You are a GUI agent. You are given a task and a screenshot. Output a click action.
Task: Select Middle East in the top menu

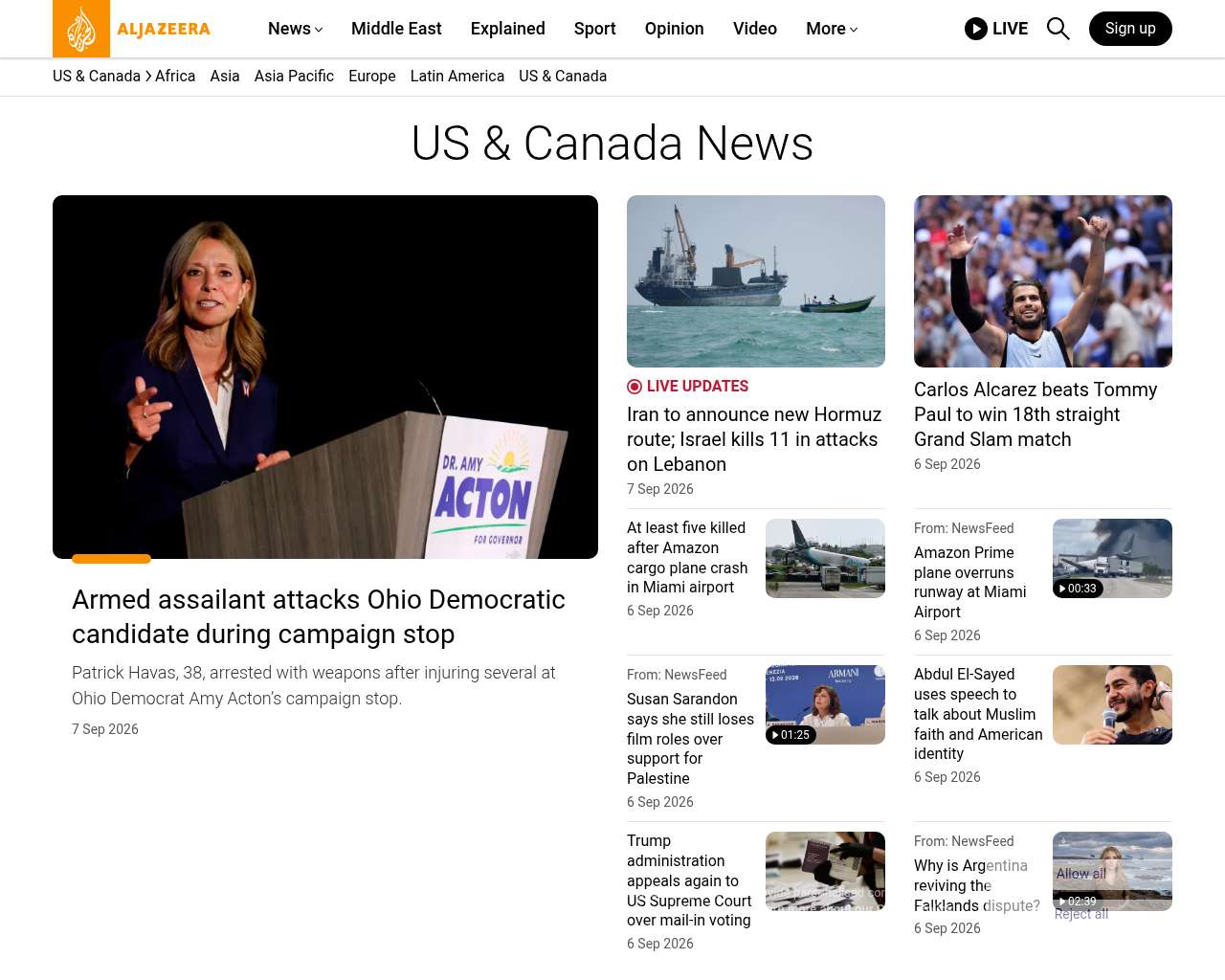point(396,29)
